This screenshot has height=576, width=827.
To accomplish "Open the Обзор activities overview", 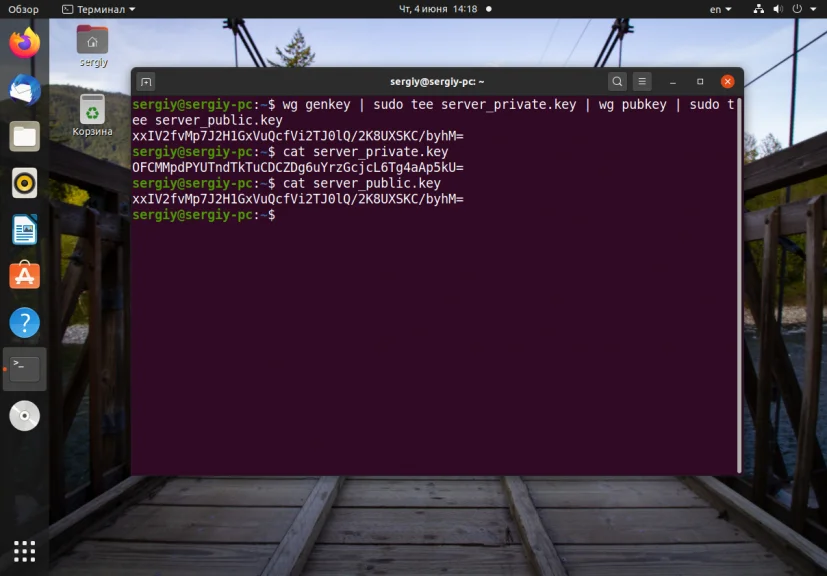I will 23,9.
